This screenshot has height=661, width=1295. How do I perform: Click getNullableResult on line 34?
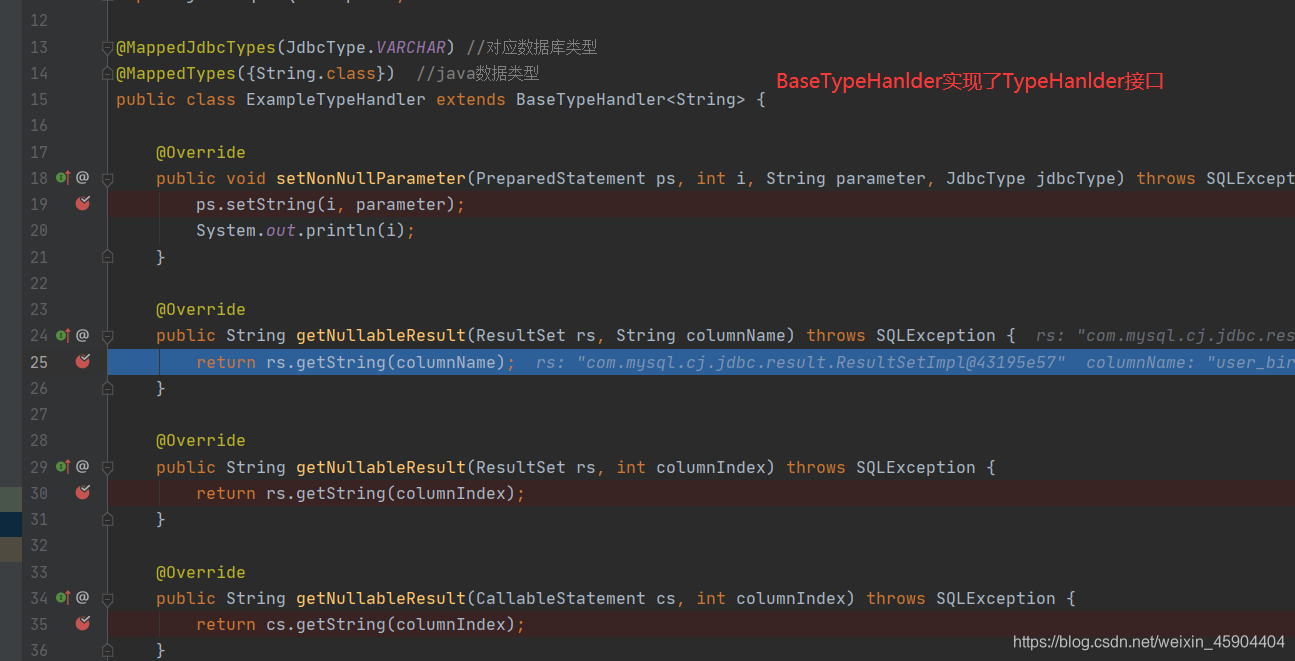click(x=381, y=598)
